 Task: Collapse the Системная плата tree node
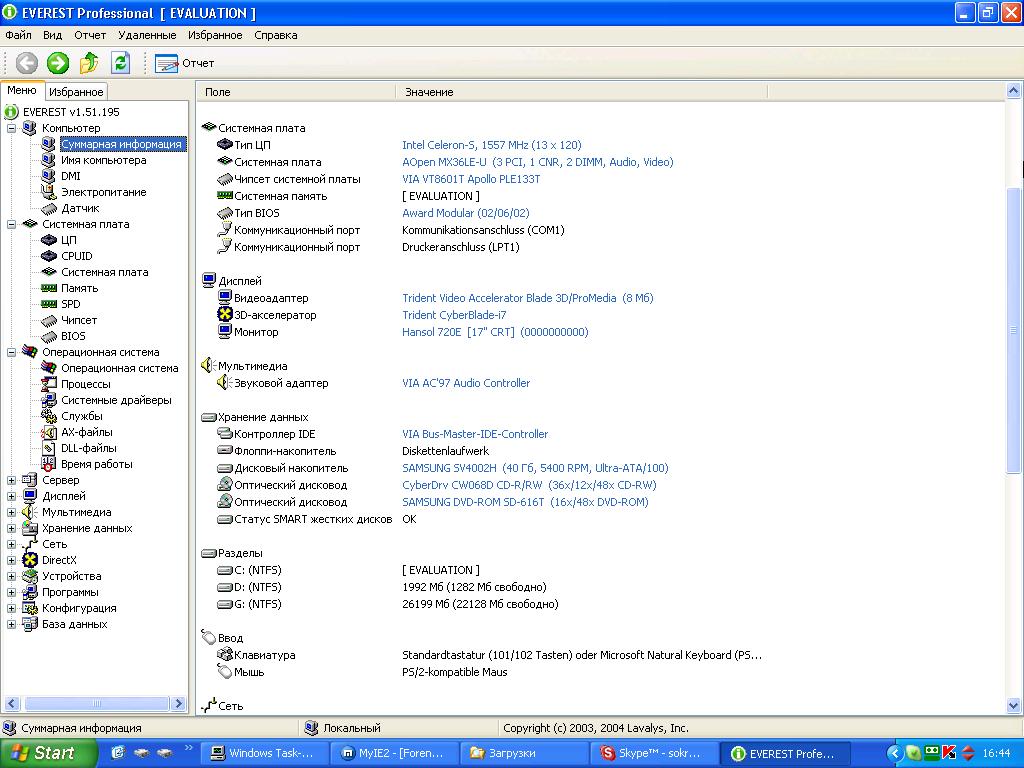click(11, 225)
